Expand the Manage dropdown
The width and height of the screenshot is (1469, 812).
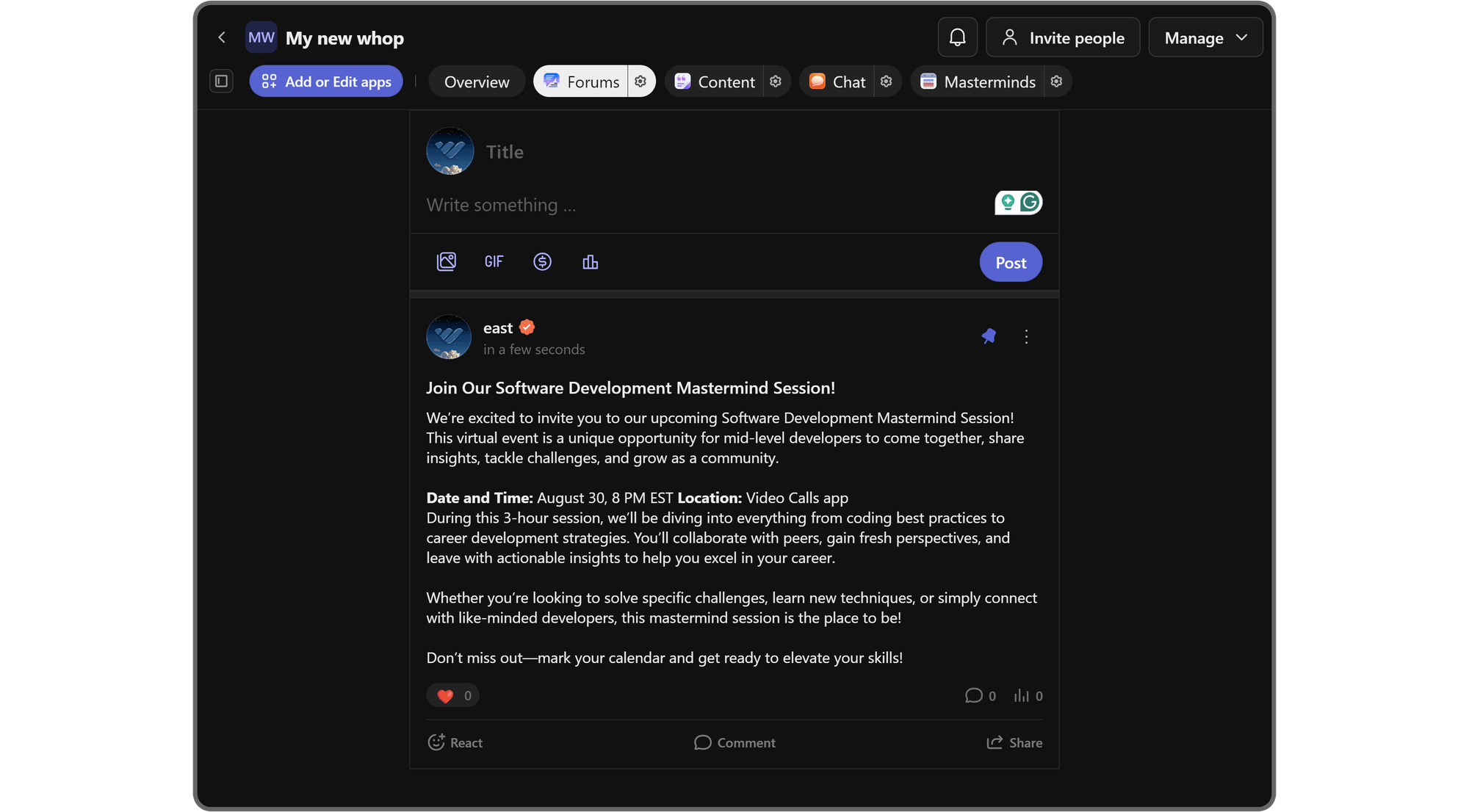point(1205,37)
